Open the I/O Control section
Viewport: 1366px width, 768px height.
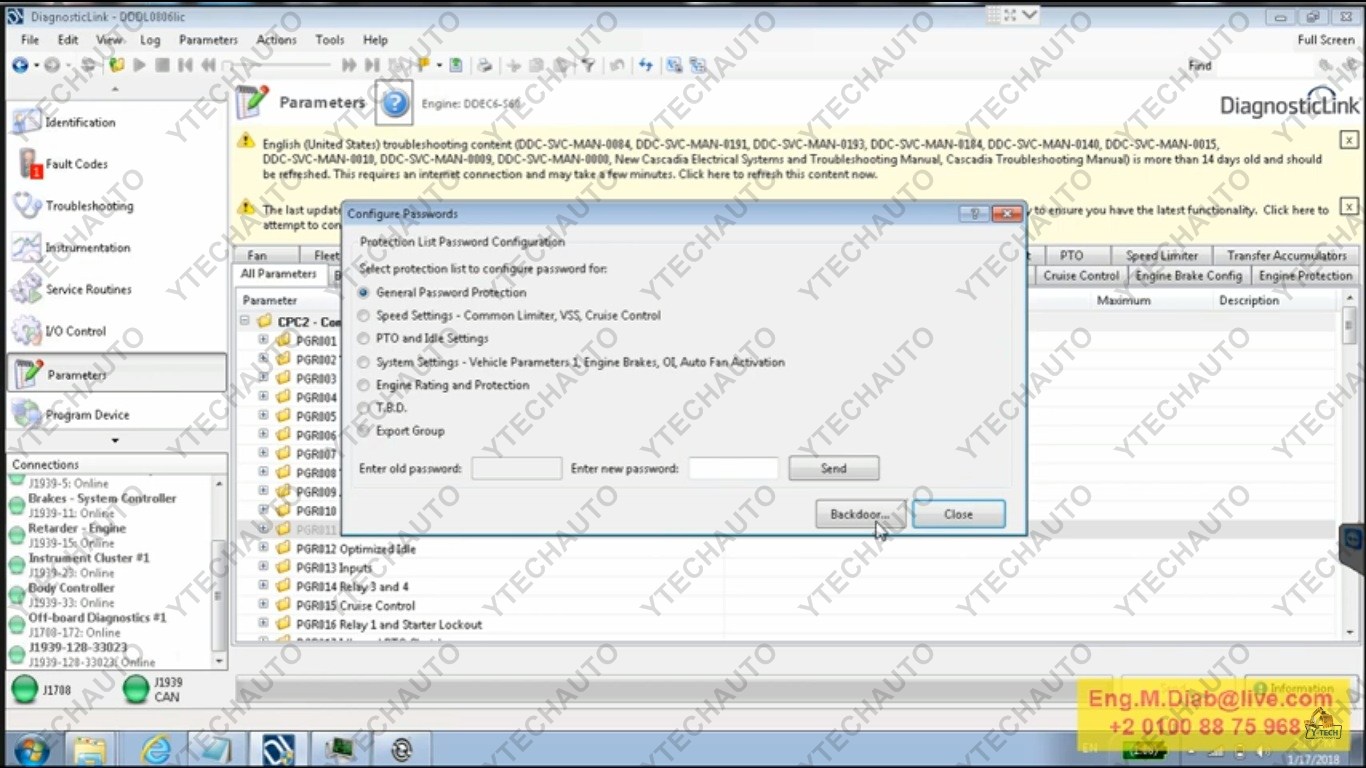point(116,331)
